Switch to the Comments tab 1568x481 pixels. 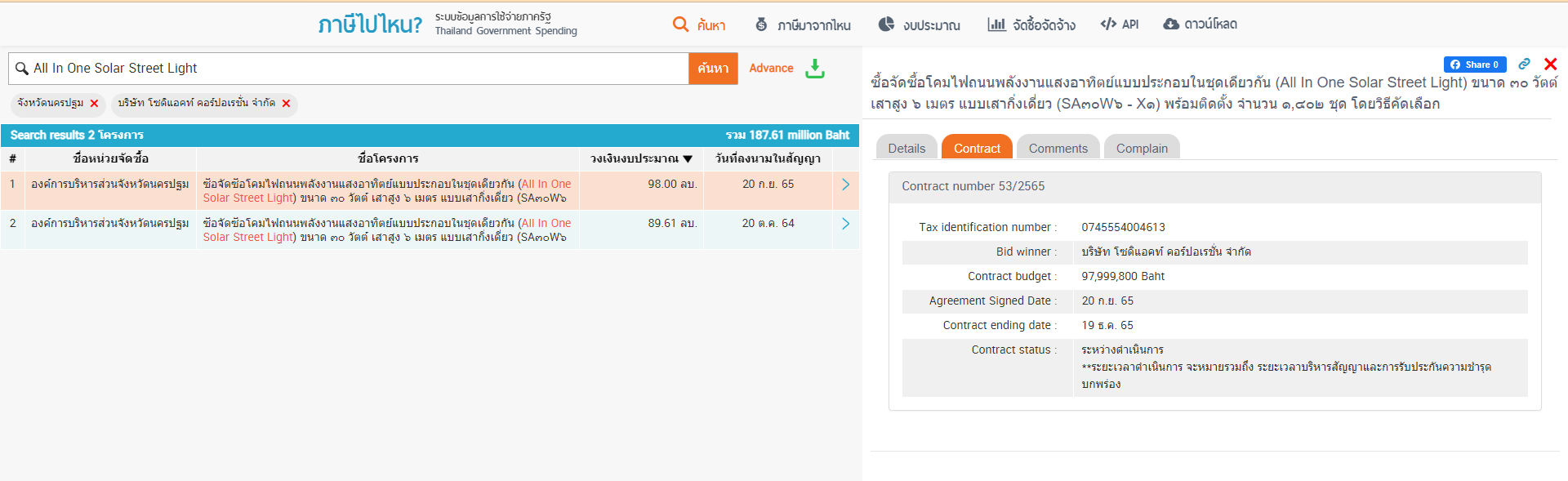coord(1058,148)
